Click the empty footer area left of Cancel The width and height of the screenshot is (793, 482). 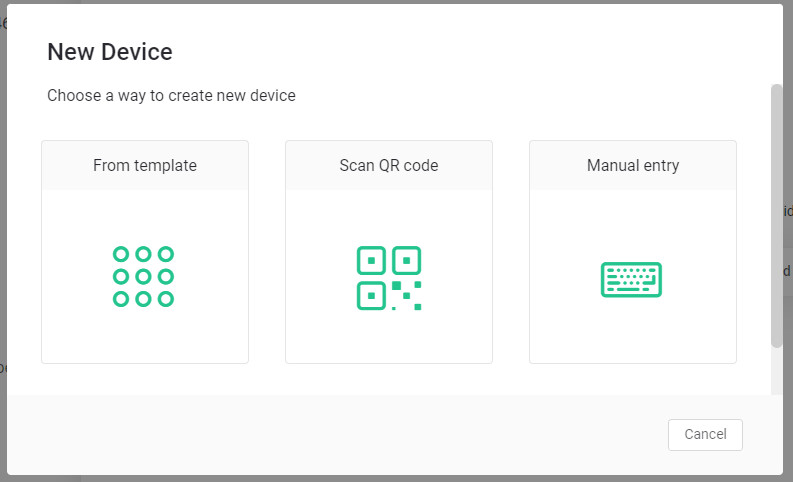(x=330, y=434)
